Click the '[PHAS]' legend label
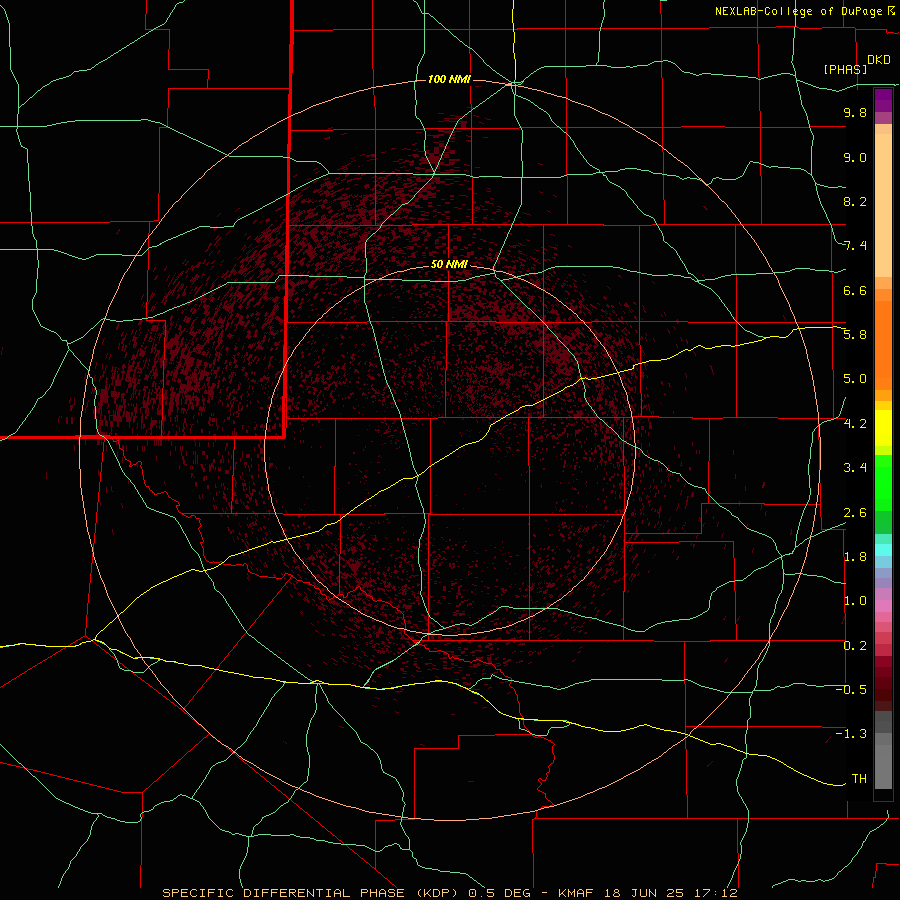The image size is (900, 900). [x=845, y=69]
